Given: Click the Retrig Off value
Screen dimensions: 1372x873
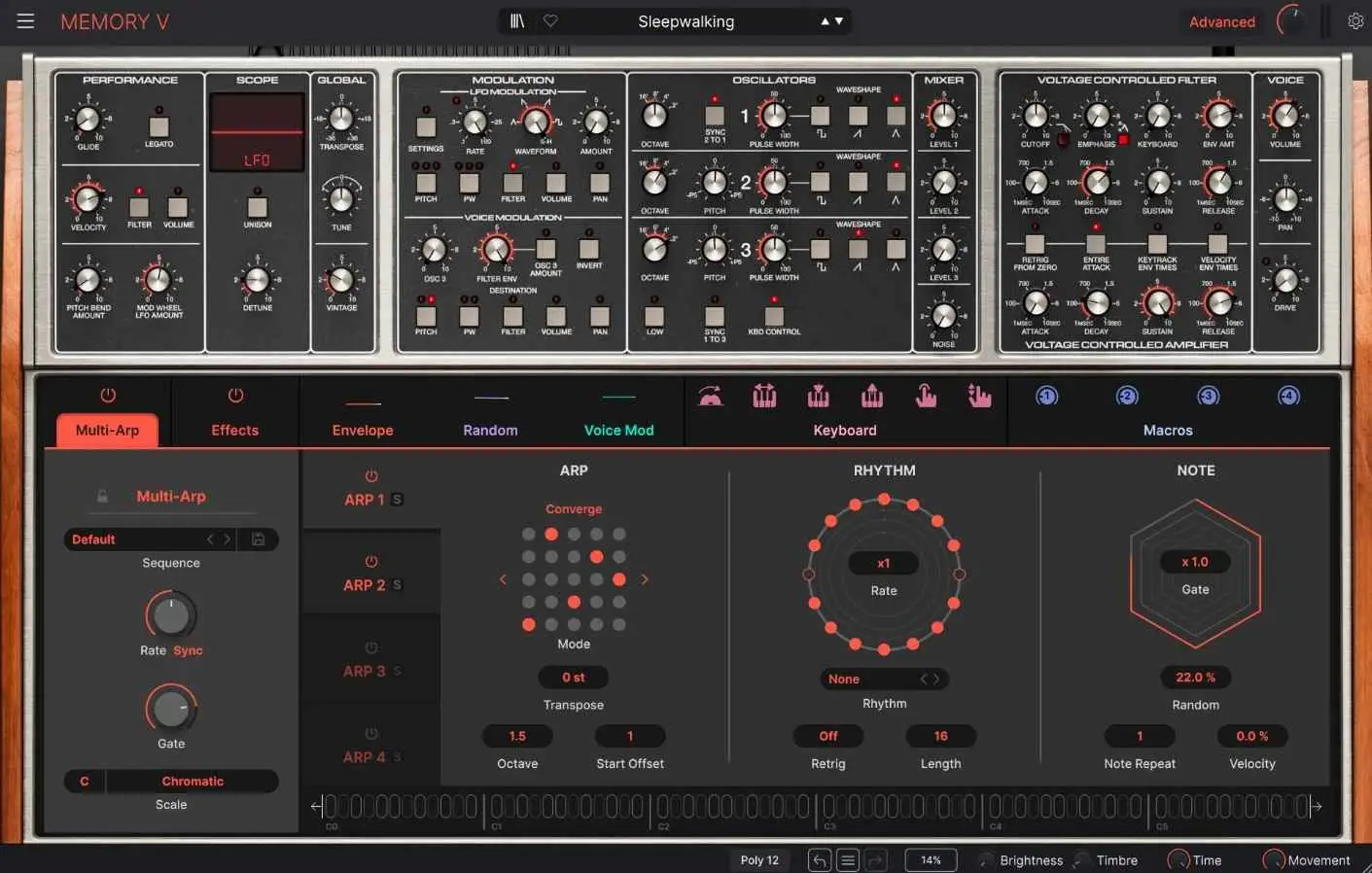Looking at the screenshot, I should tap(828, 736).
